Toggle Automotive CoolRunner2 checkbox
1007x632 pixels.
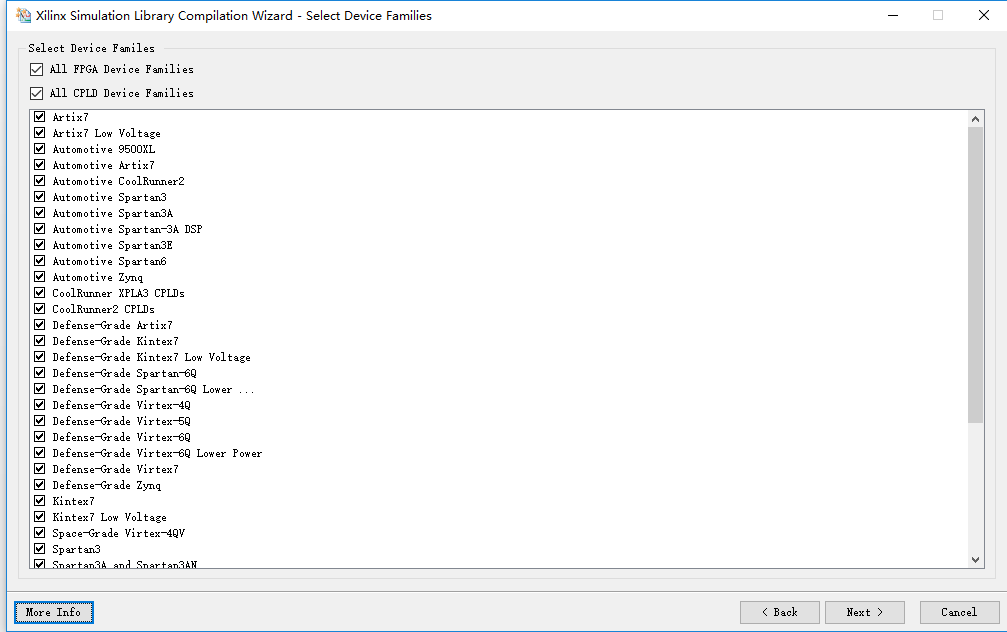pyautogui.click(x=40, y=181)
